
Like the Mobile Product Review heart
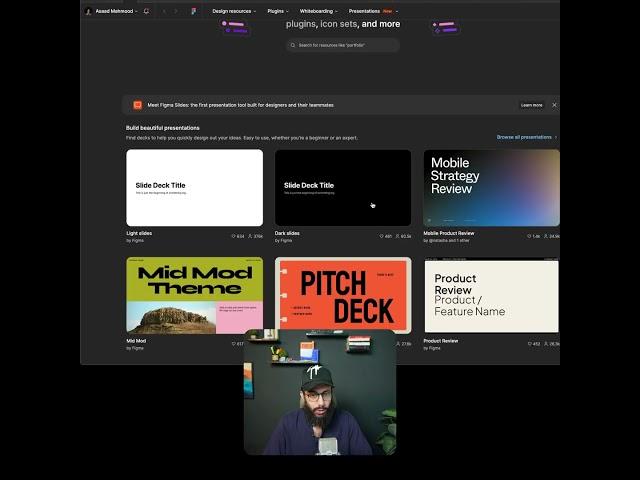pos(529,236)
